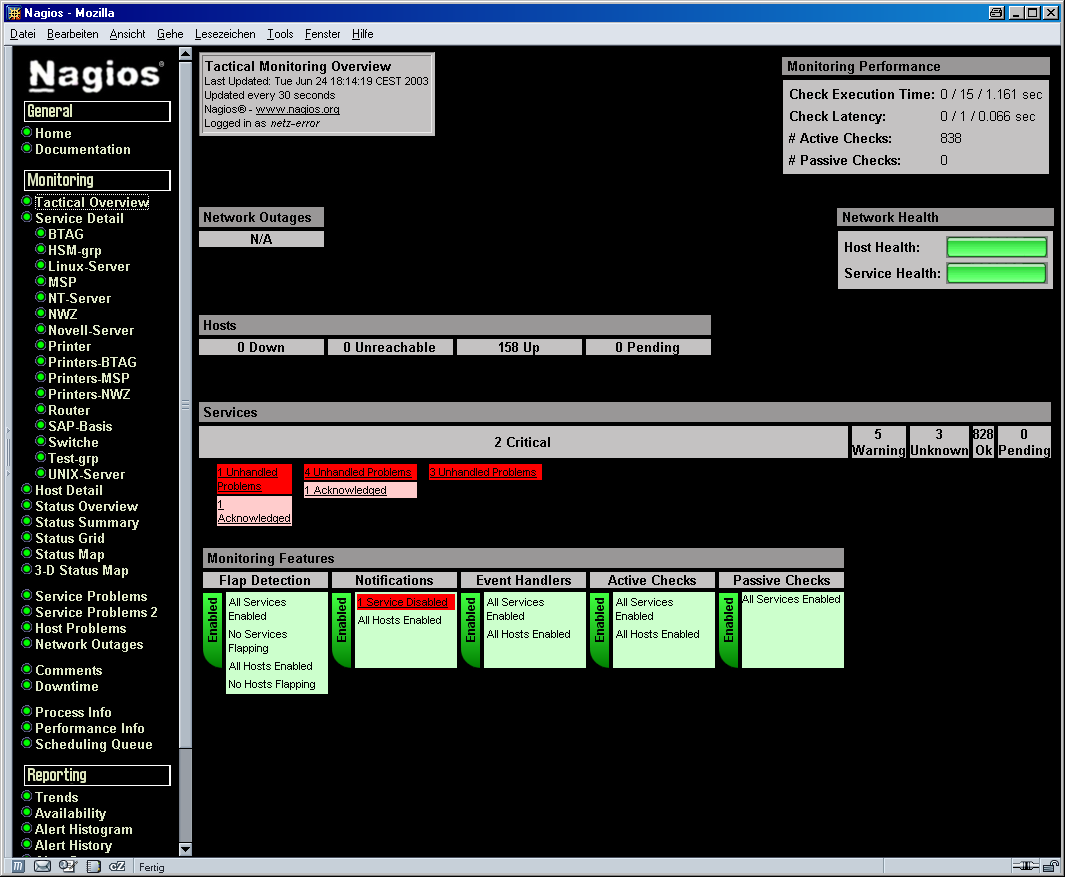This screenshot has width=1065, height=877.
Task: Open the Scheduling Queue link
Action: 94,744
